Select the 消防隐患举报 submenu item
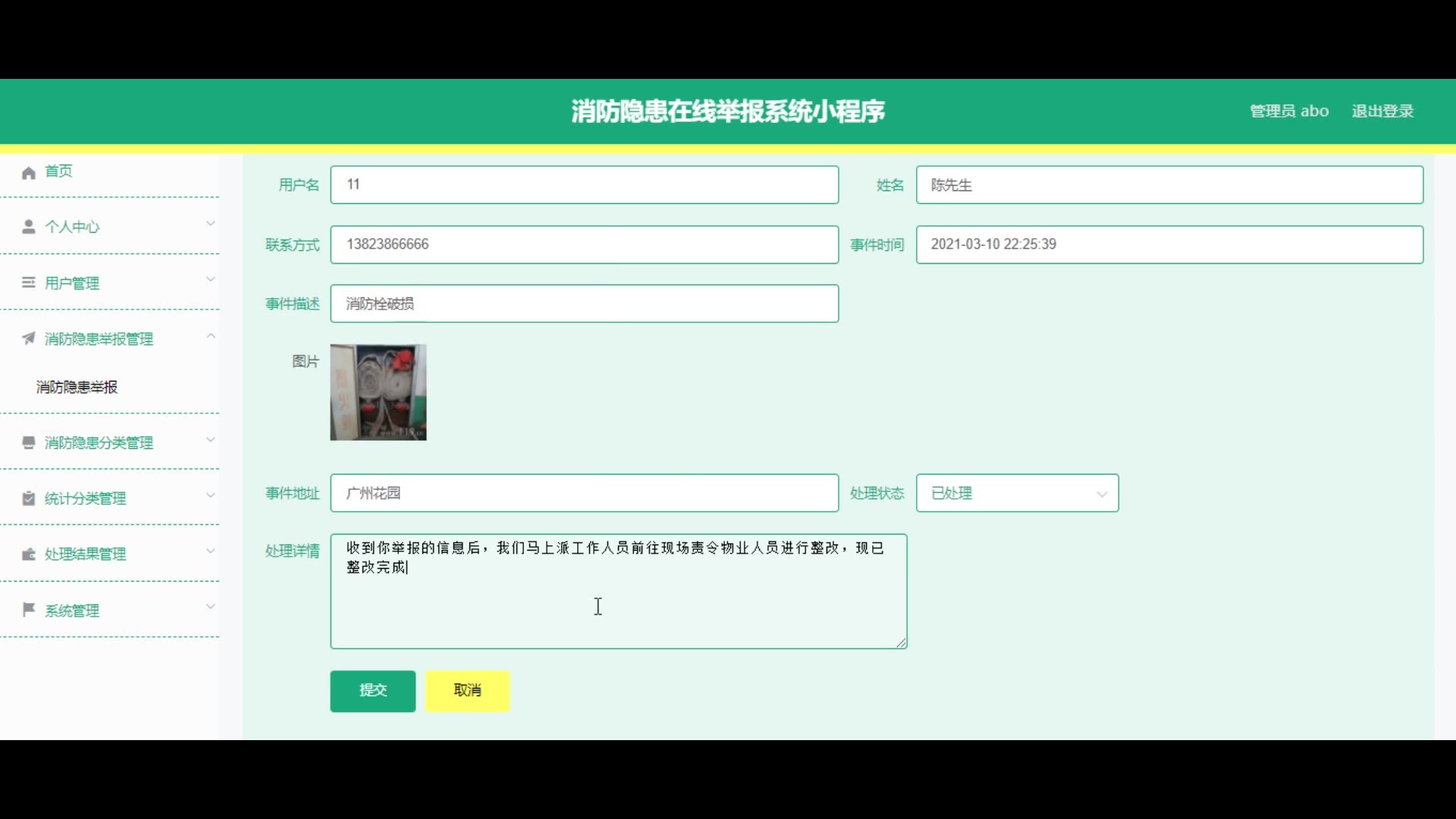Image resolution: width=1456 pixels, height=819 pixels. pyautogui.click(x=77, y=388)
